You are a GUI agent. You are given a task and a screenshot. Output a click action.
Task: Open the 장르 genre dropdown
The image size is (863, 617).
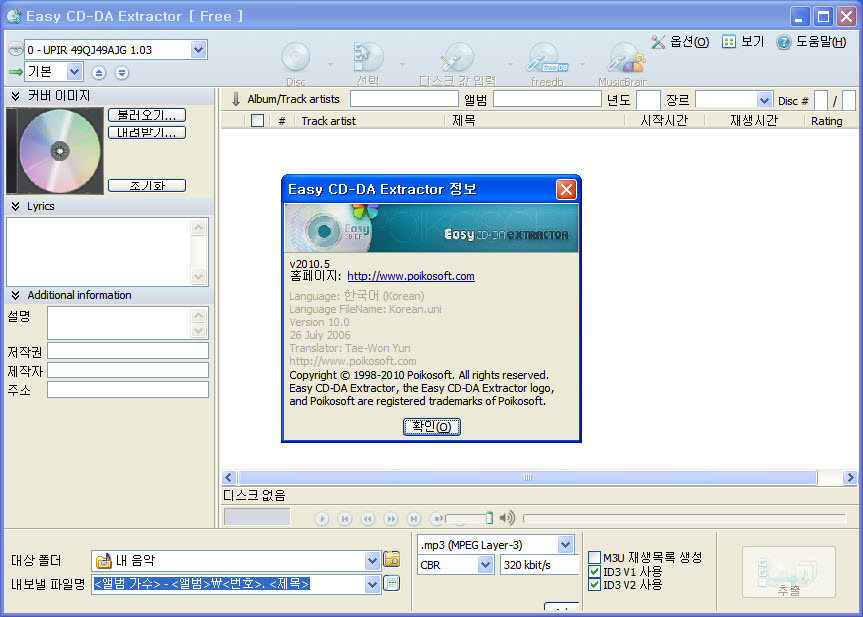pyautogui.click(x=763, y=100)
